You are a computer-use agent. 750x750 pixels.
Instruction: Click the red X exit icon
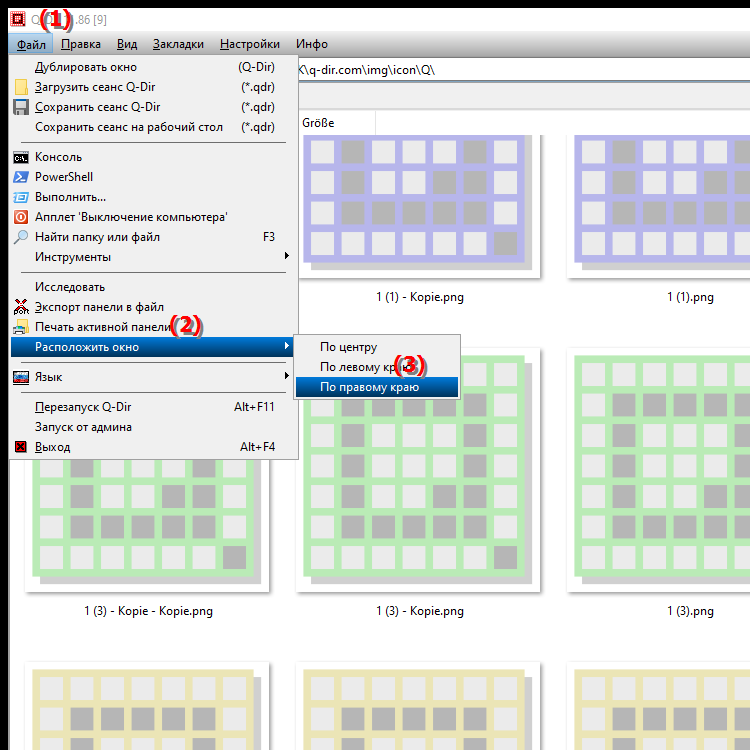[x=21, y=447]
